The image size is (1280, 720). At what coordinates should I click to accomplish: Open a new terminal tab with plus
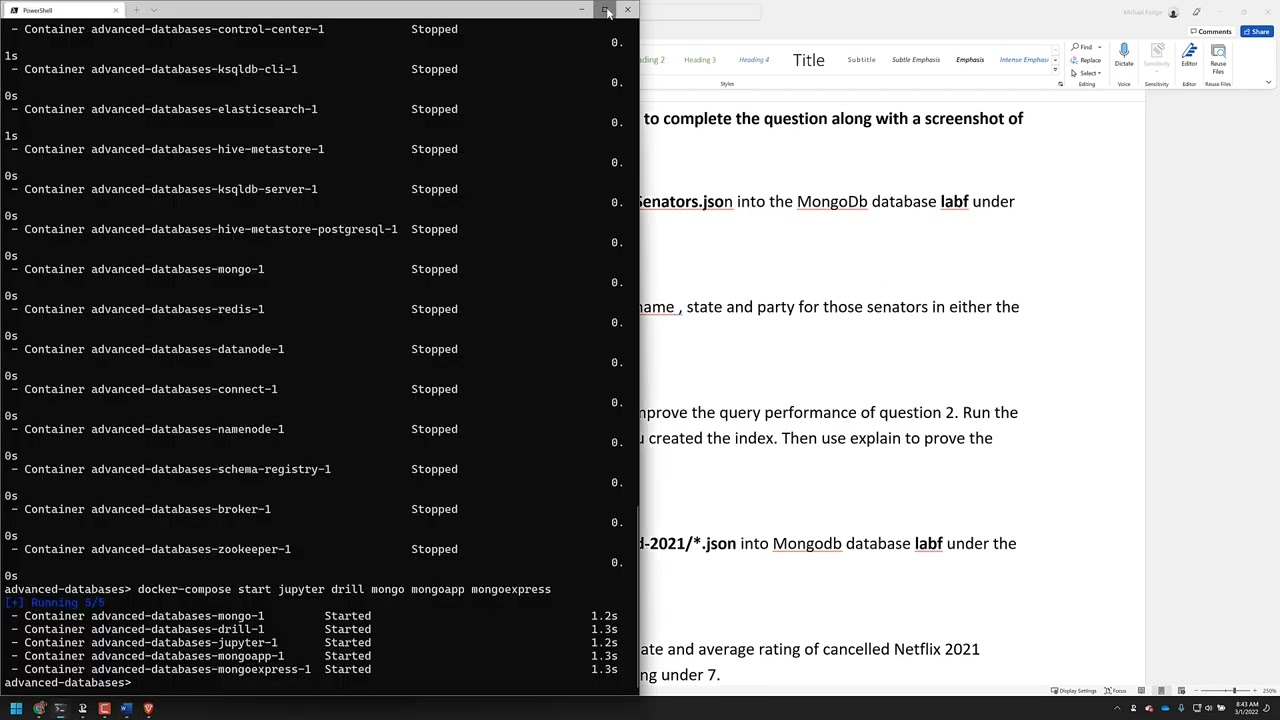(x=136, y=10)
